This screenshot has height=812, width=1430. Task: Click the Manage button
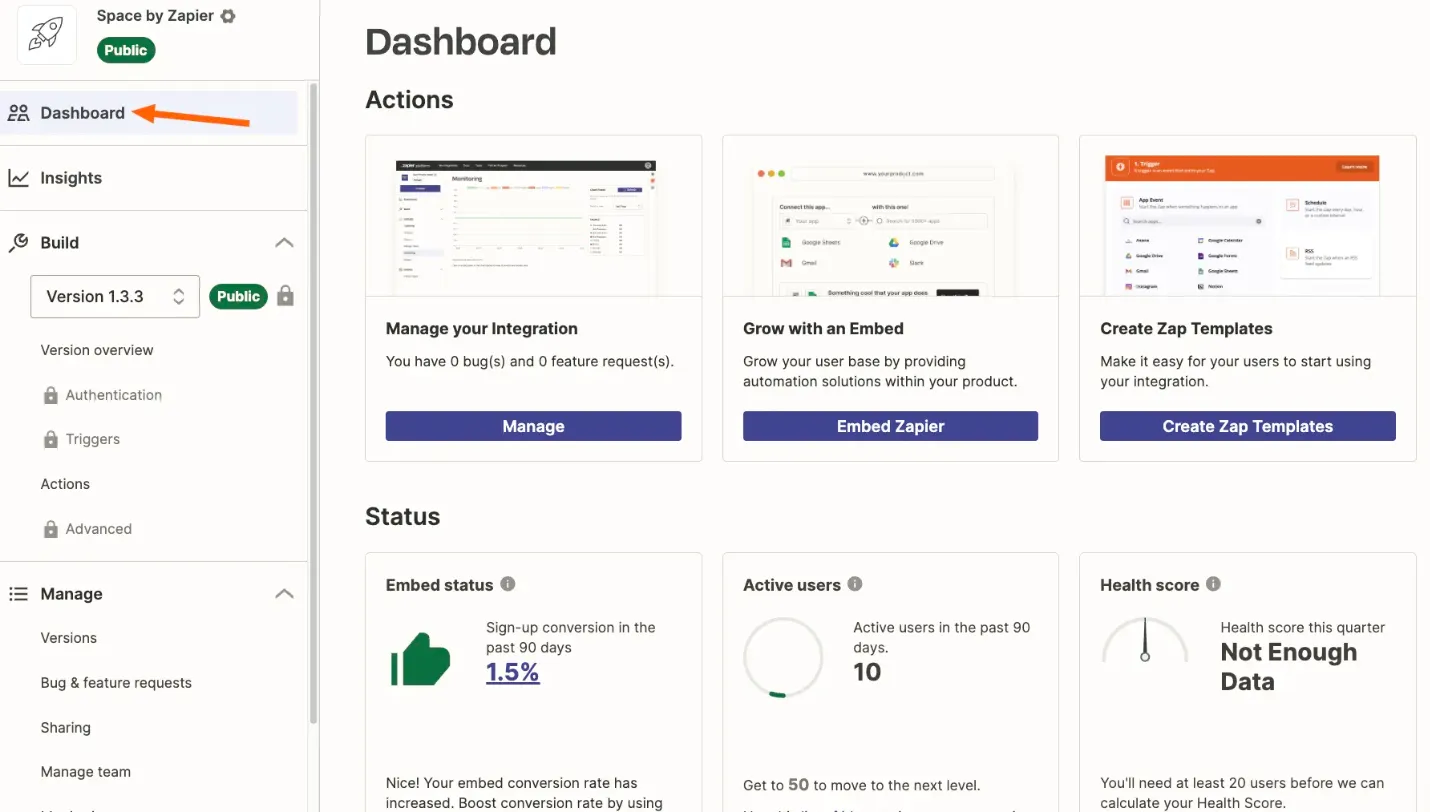point(534,426)
